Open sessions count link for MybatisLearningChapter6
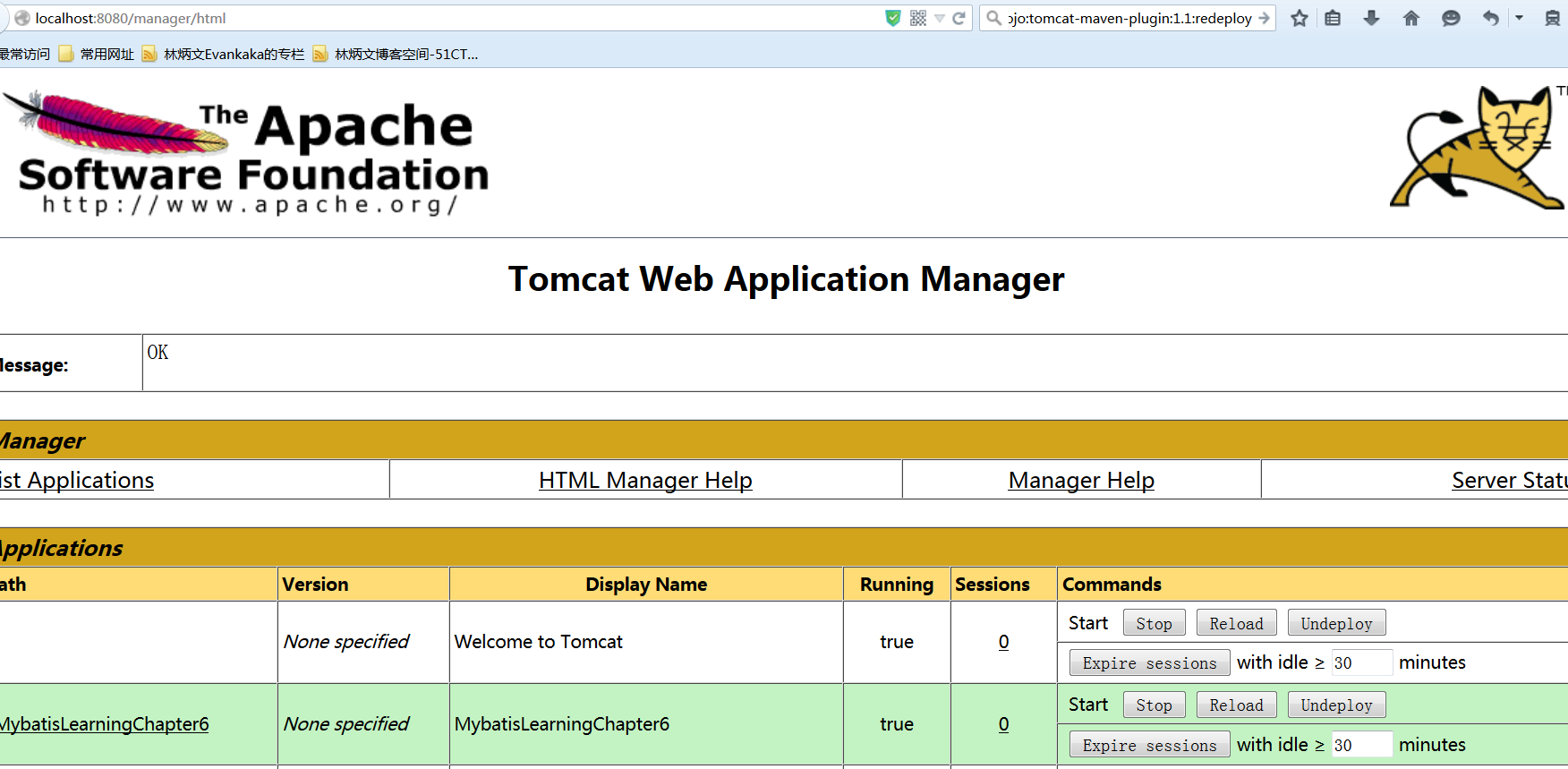The height and width of the screenshot is (769, 1568). click(x=1003, y=724)
